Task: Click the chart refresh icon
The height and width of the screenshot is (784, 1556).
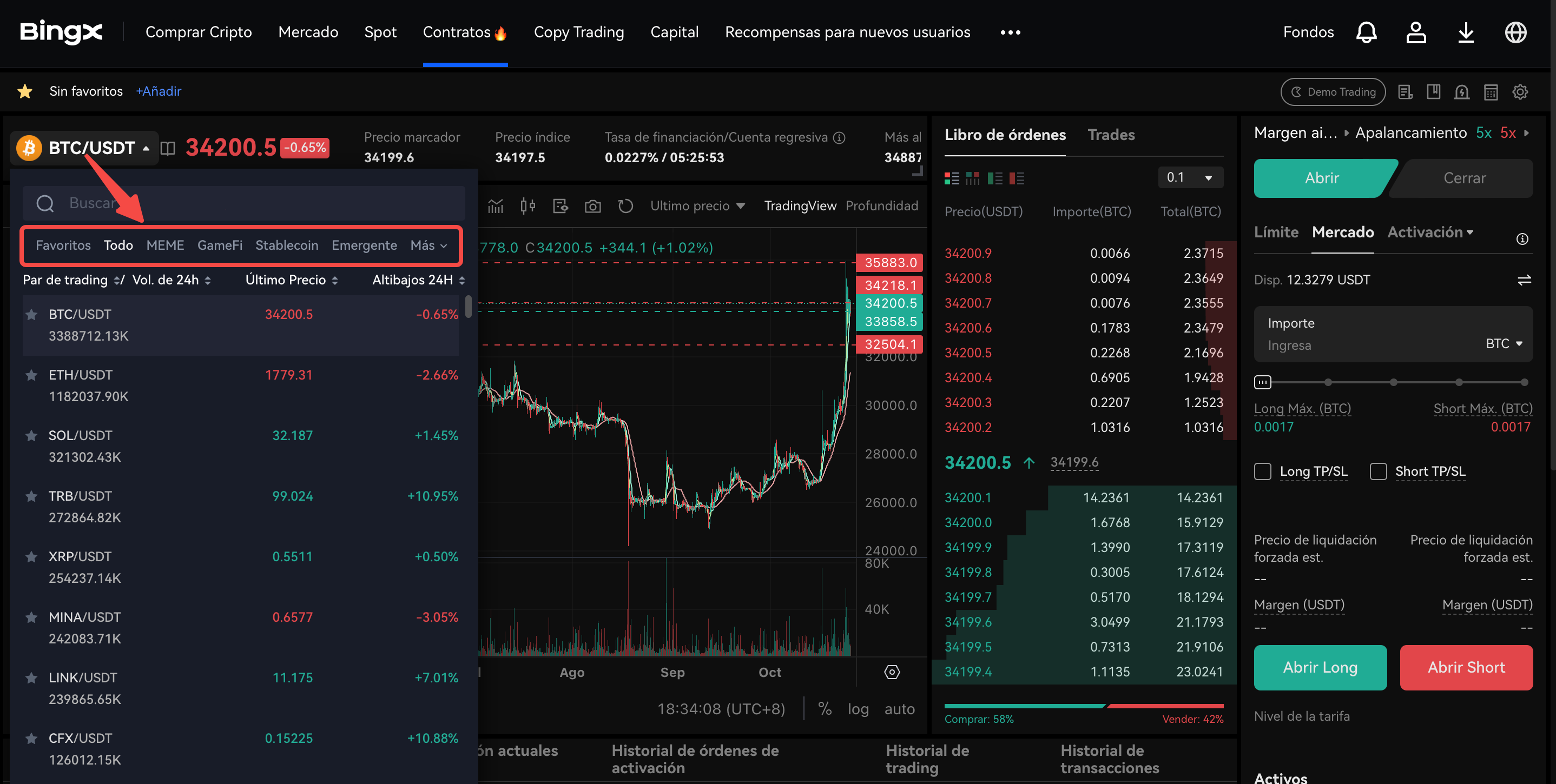Action: (x=625, y=207)
